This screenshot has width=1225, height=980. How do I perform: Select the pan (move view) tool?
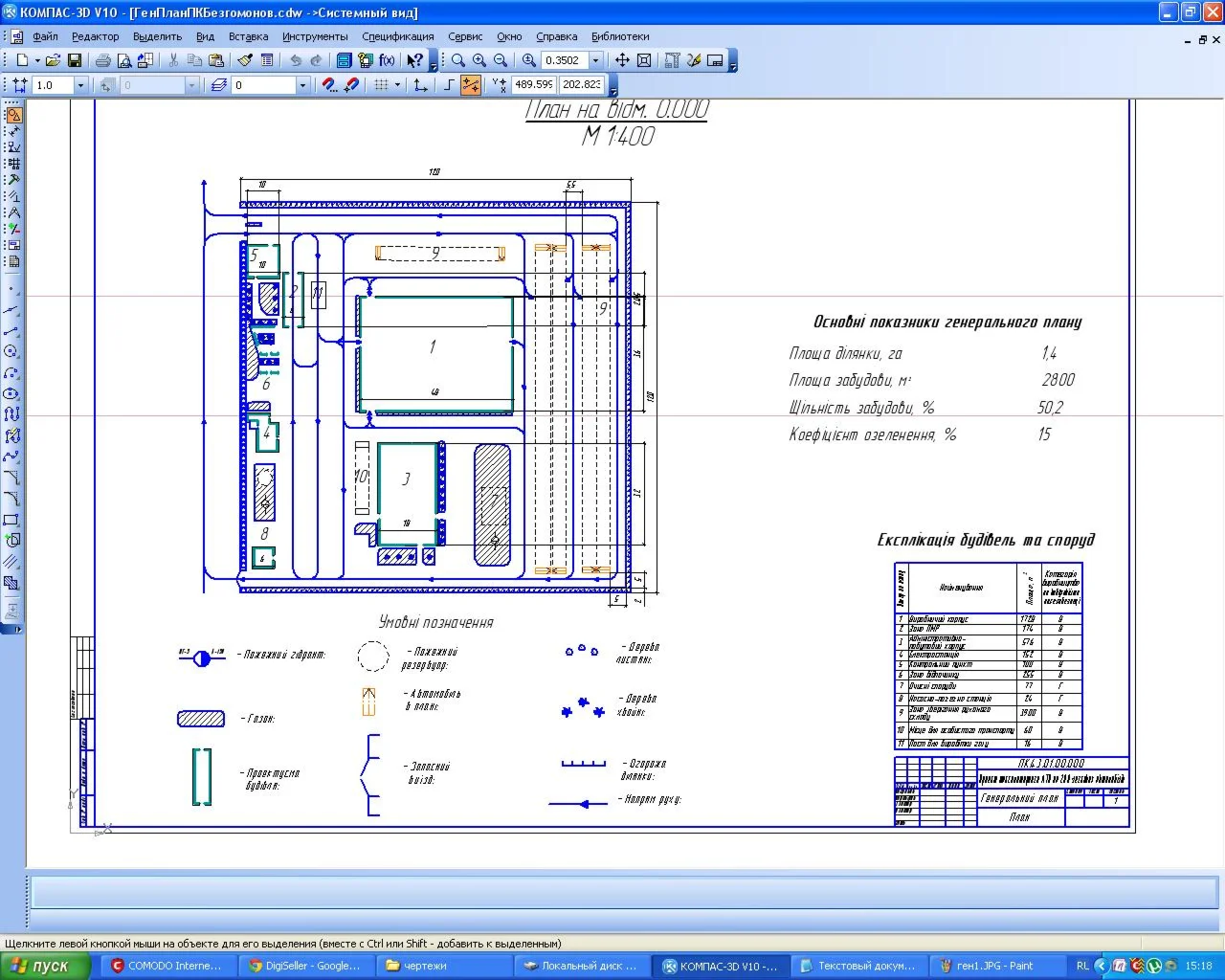[x=622, y=60]
